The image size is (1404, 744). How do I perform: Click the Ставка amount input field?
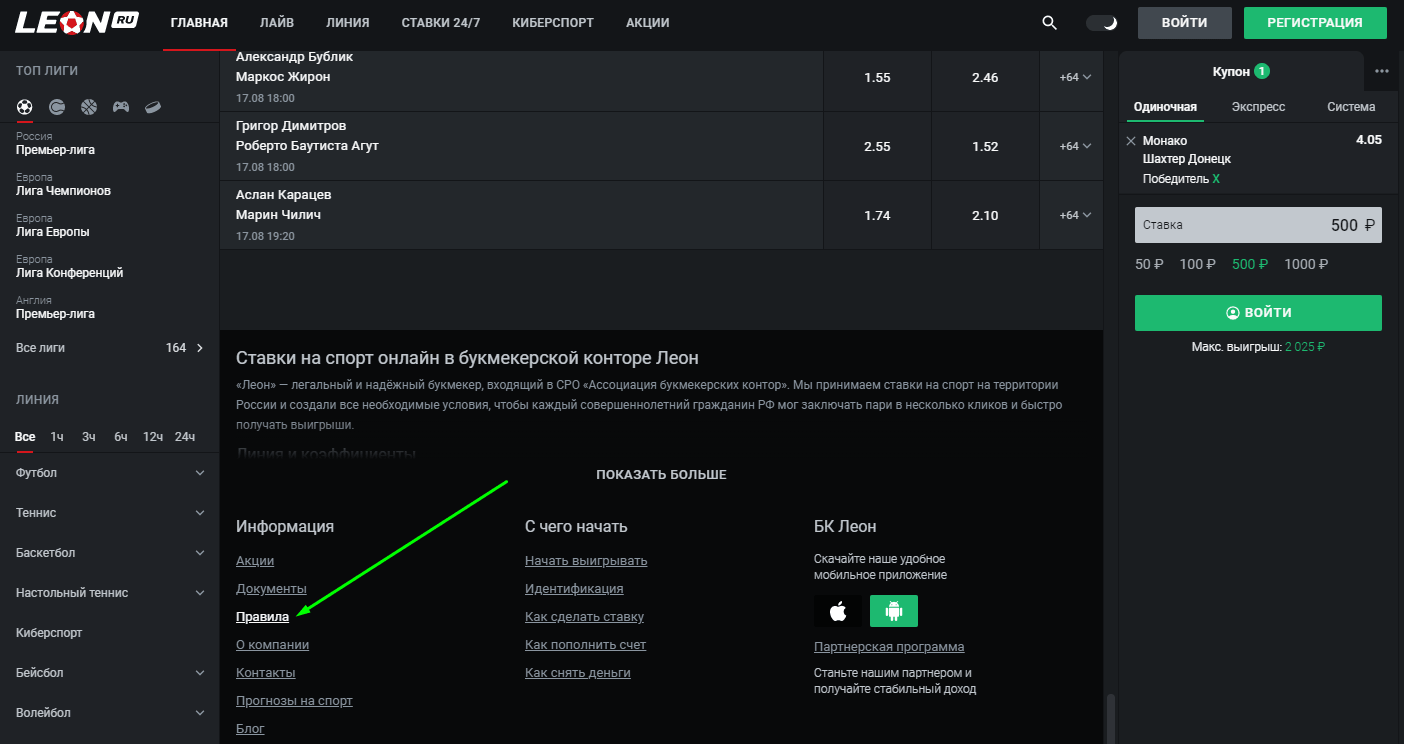point(1258,225)
